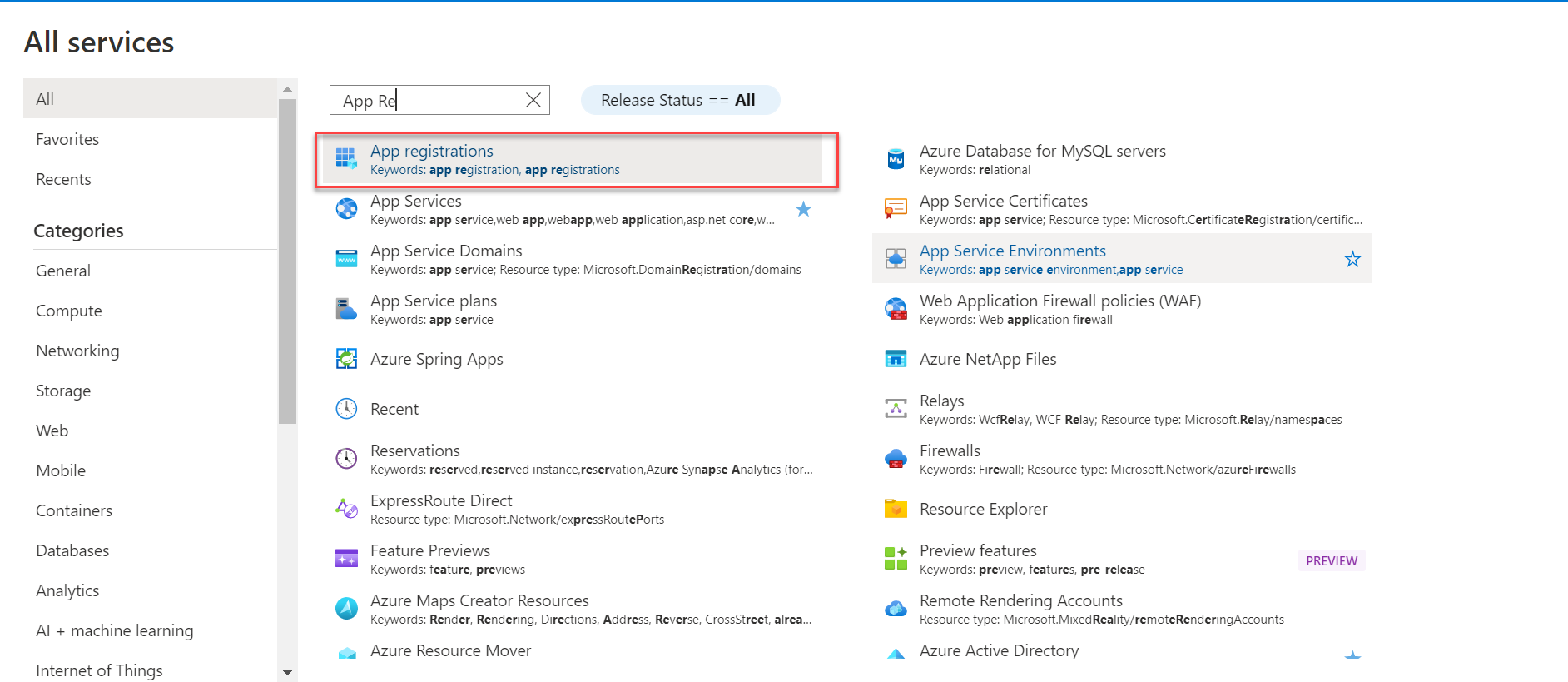Open the ExpressRoute Direct link
Screen dimensions: 1568x682
point(441,500)
